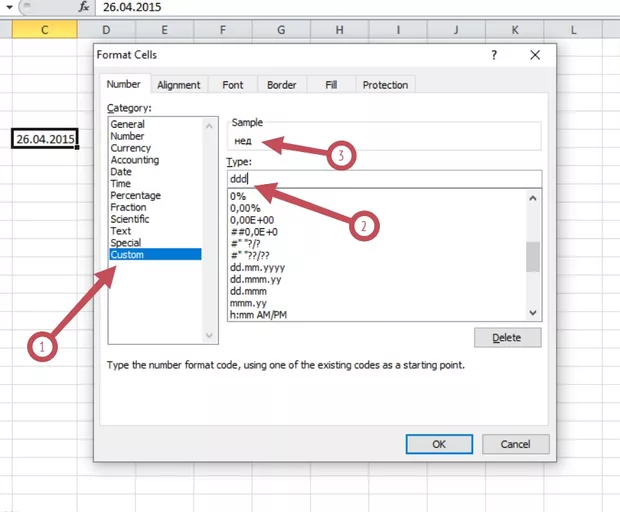Confirm with the OK button

click(x=439, y=444)
